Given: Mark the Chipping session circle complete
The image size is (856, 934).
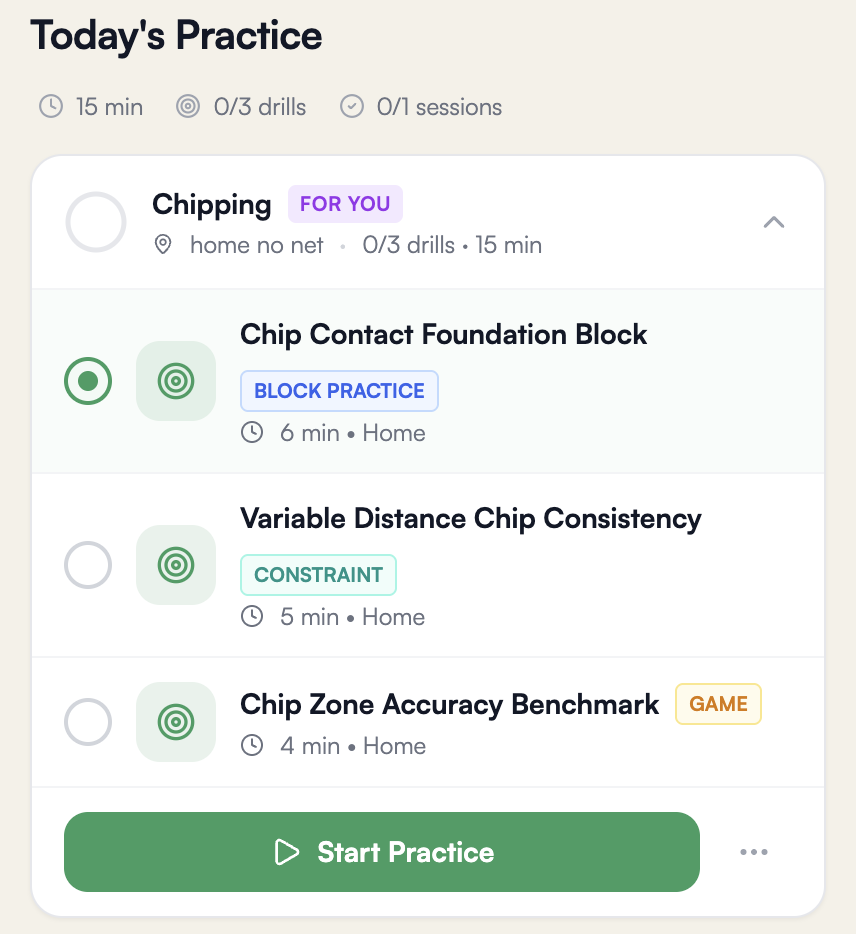Looking at the screenshot, I should coord(96,222).
